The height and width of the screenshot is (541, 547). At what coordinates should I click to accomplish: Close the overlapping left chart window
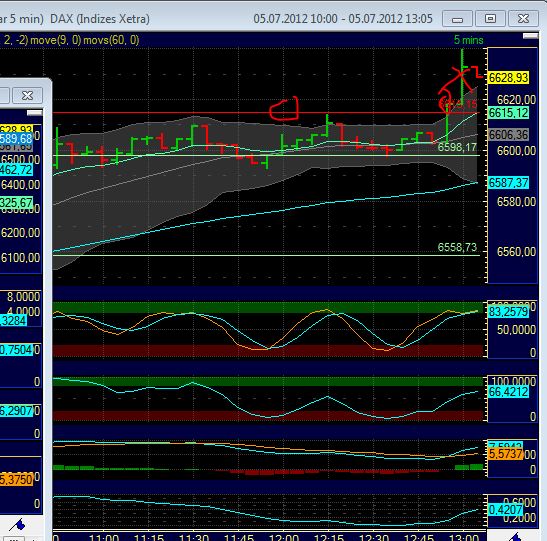click(x=28, y=95)
